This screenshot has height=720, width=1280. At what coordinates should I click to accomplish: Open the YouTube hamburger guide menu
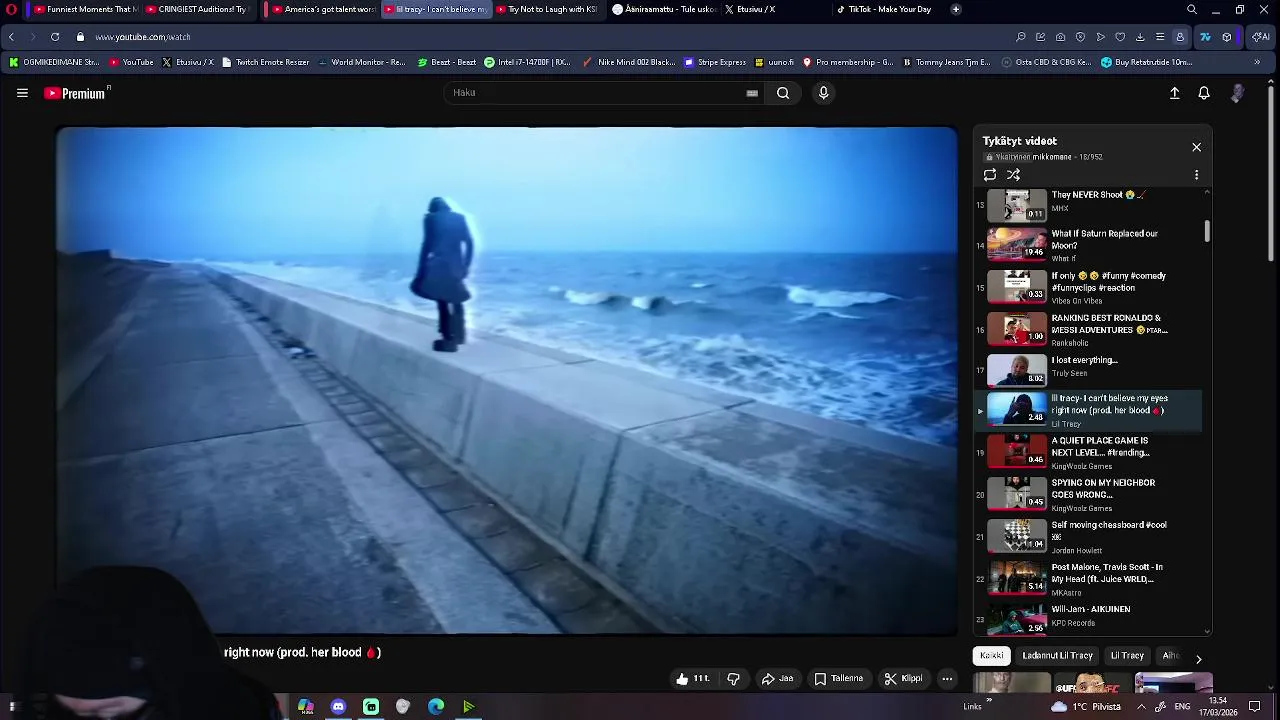tap(22, 93)
